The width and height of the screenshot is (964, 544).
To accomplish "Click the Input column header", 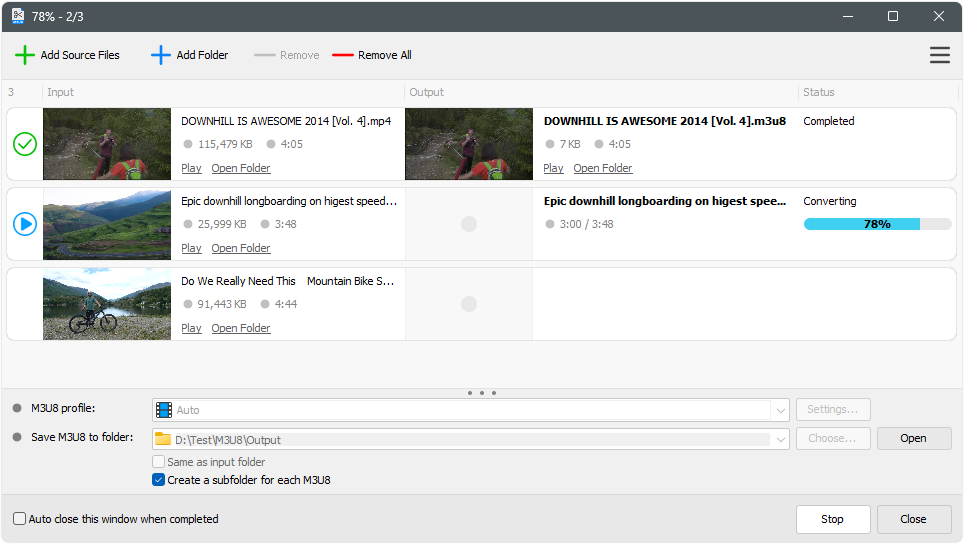I will click(61, 92).
